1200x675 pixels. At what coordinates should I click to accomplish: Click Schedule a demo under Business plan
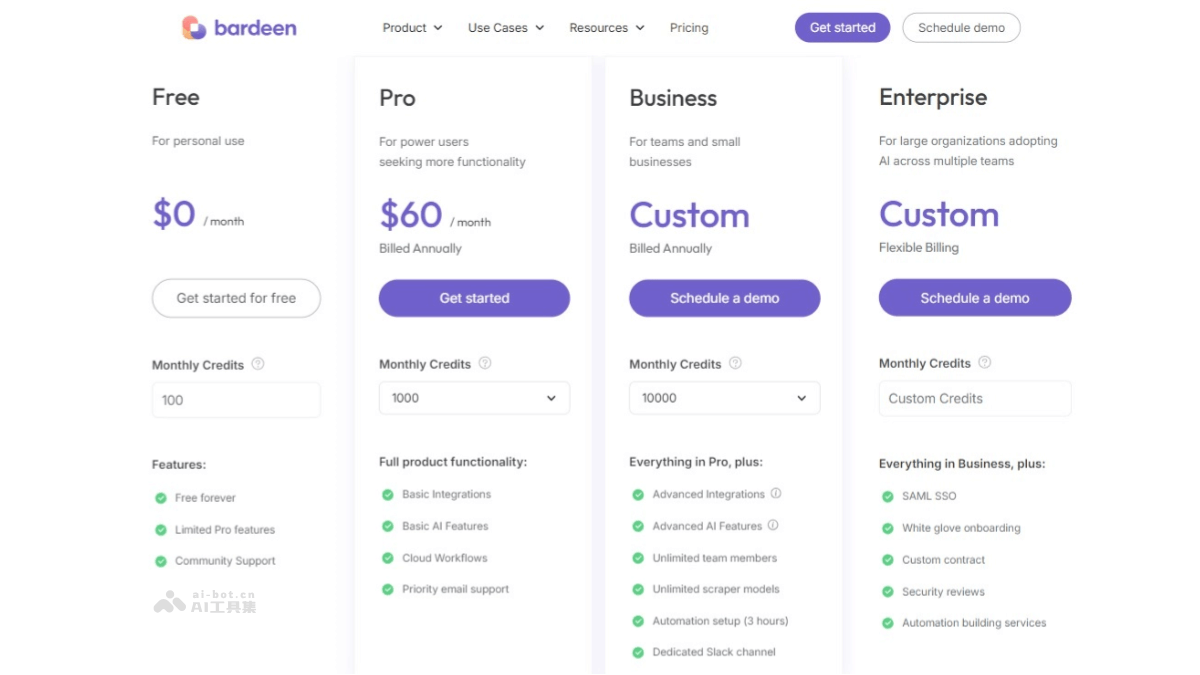724,298
